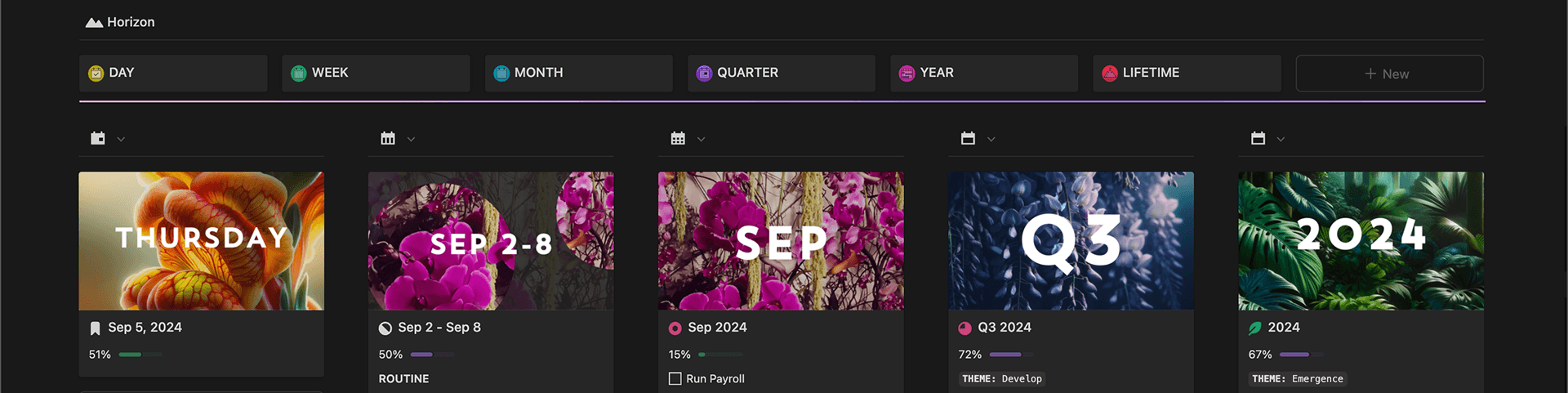Image resolution: width=1568 pixels, height=393 pixels.
Task: Click the day calendar view icon above THURSDAY
Action: tap(98, 138)
